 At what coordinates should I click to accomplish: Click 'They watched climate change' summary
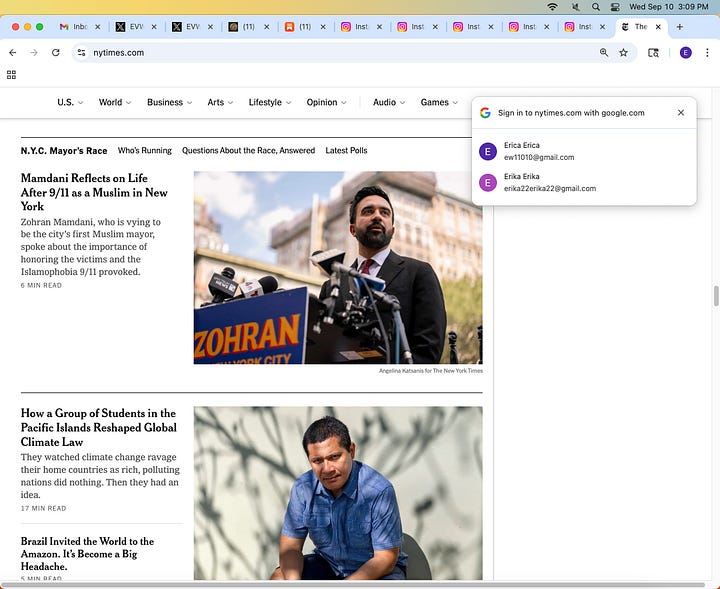(100, 476)
